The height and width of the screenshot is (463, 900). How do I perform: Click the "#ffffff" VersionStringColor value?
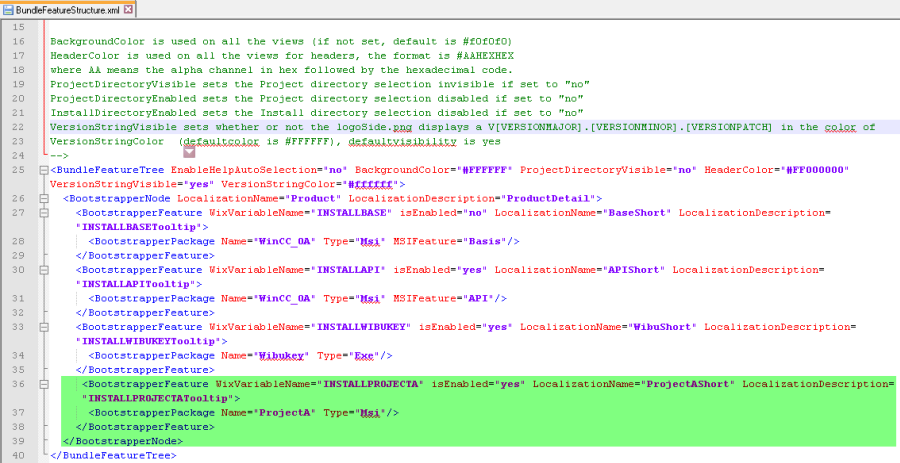(x=370, y=184)
